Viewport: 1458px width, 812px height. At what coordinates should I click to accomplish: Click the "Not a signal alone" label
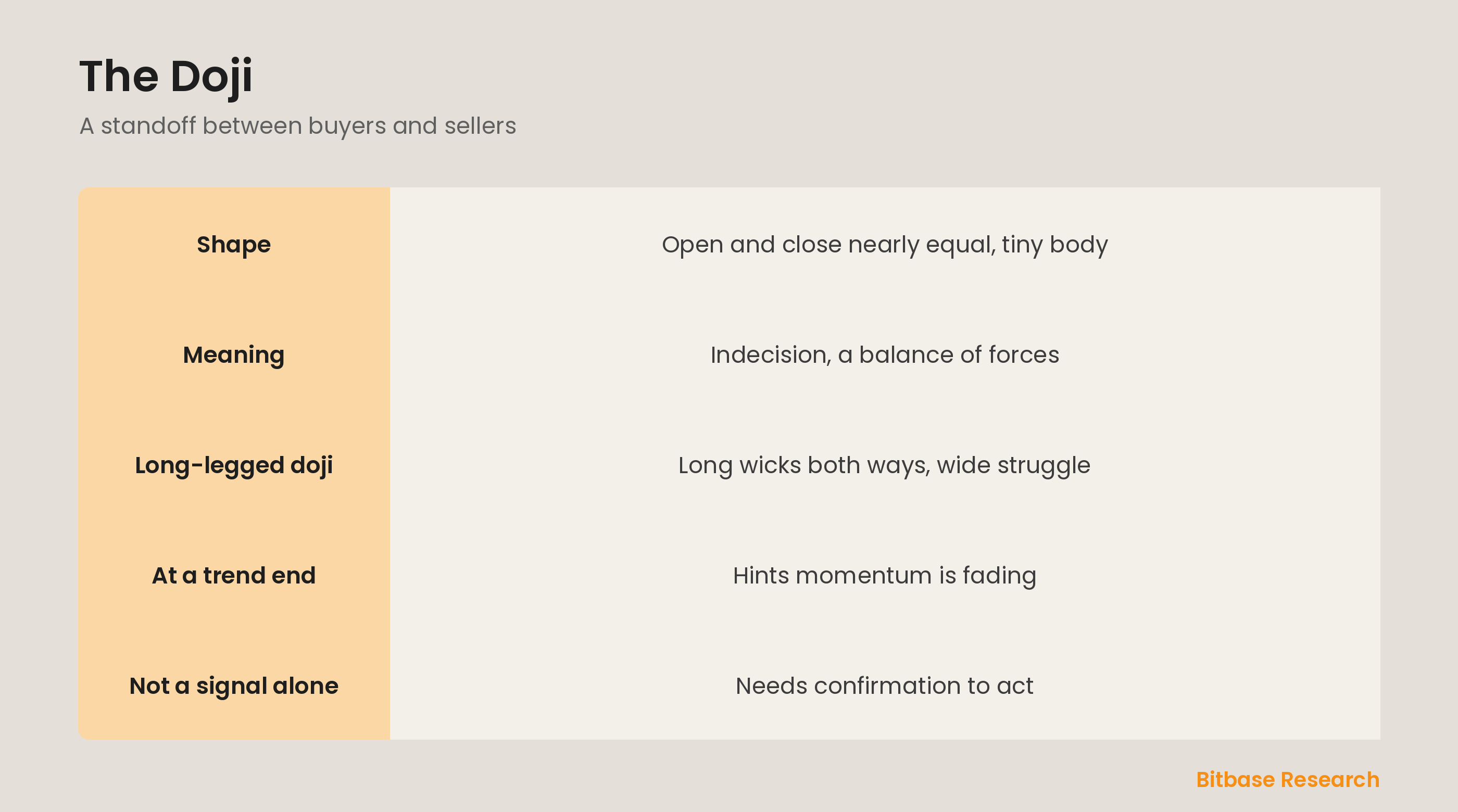234,686
